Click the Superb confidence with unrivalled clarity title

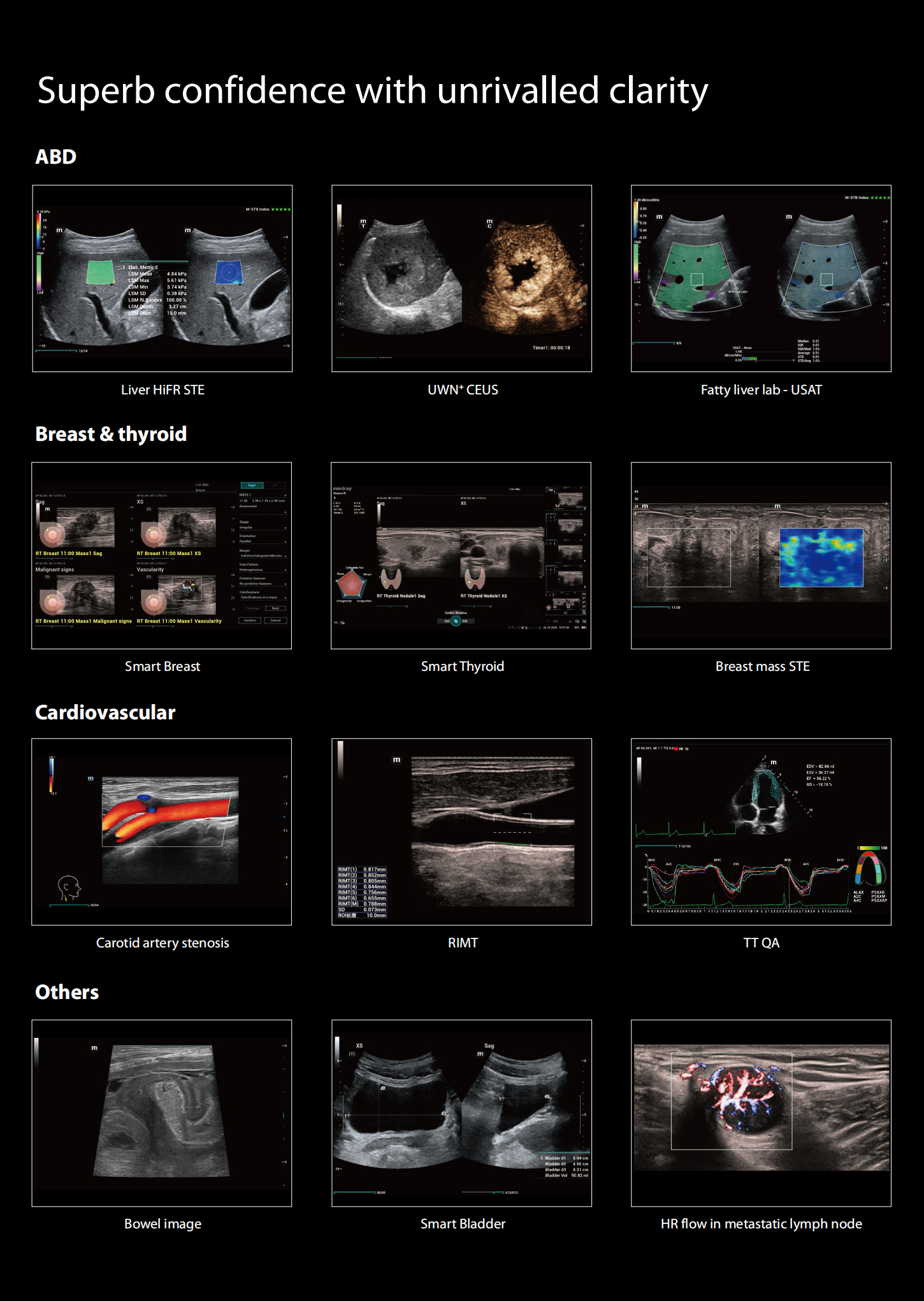[373, 90]
